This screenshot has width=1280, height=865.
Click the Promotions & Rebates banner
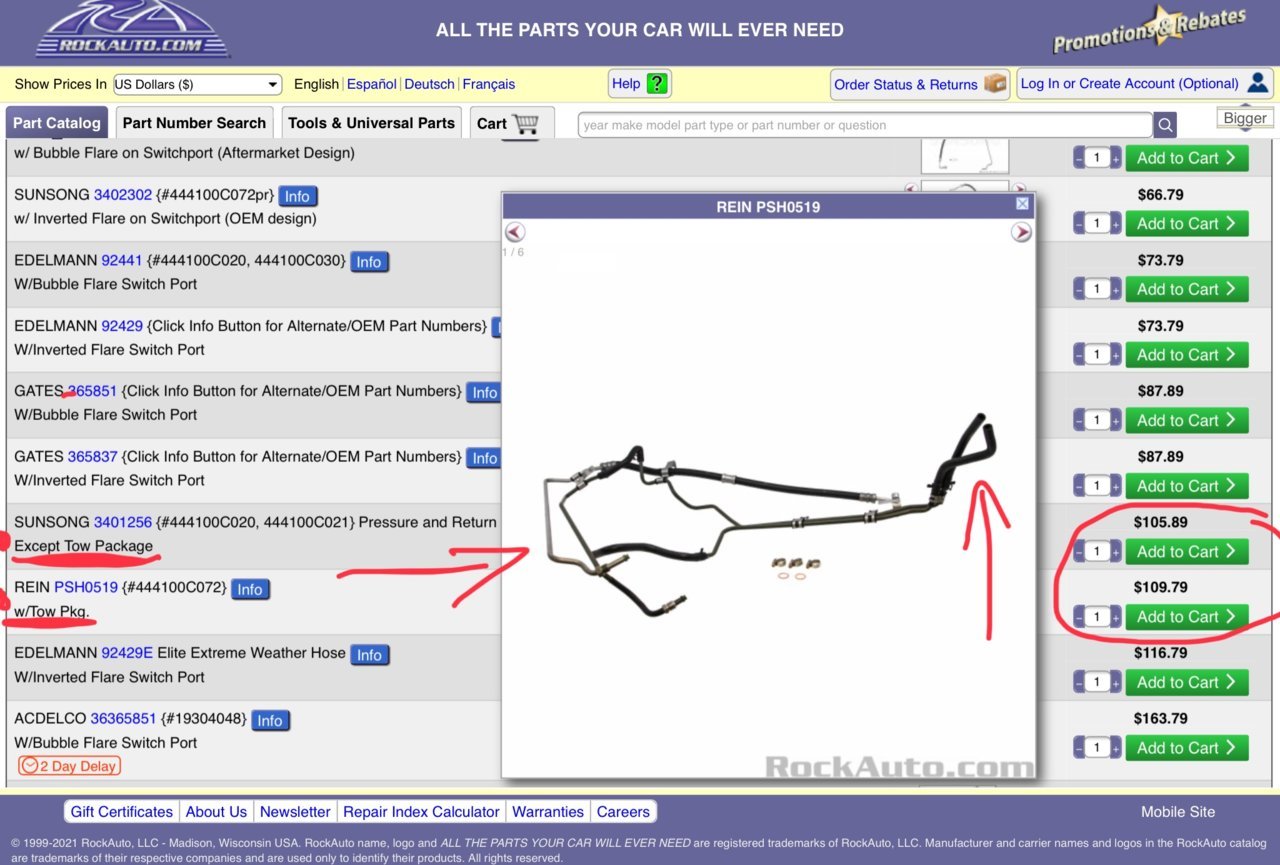[1150, 30]
